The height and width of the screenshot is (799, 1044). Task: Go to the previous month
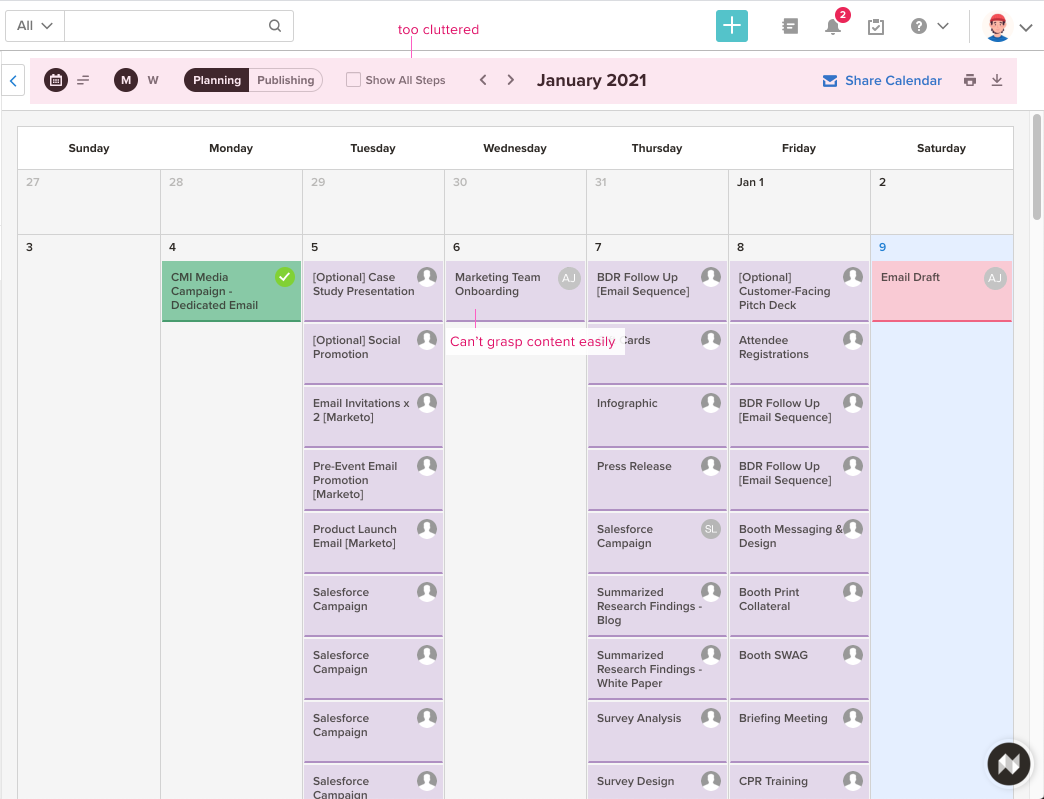483,80
